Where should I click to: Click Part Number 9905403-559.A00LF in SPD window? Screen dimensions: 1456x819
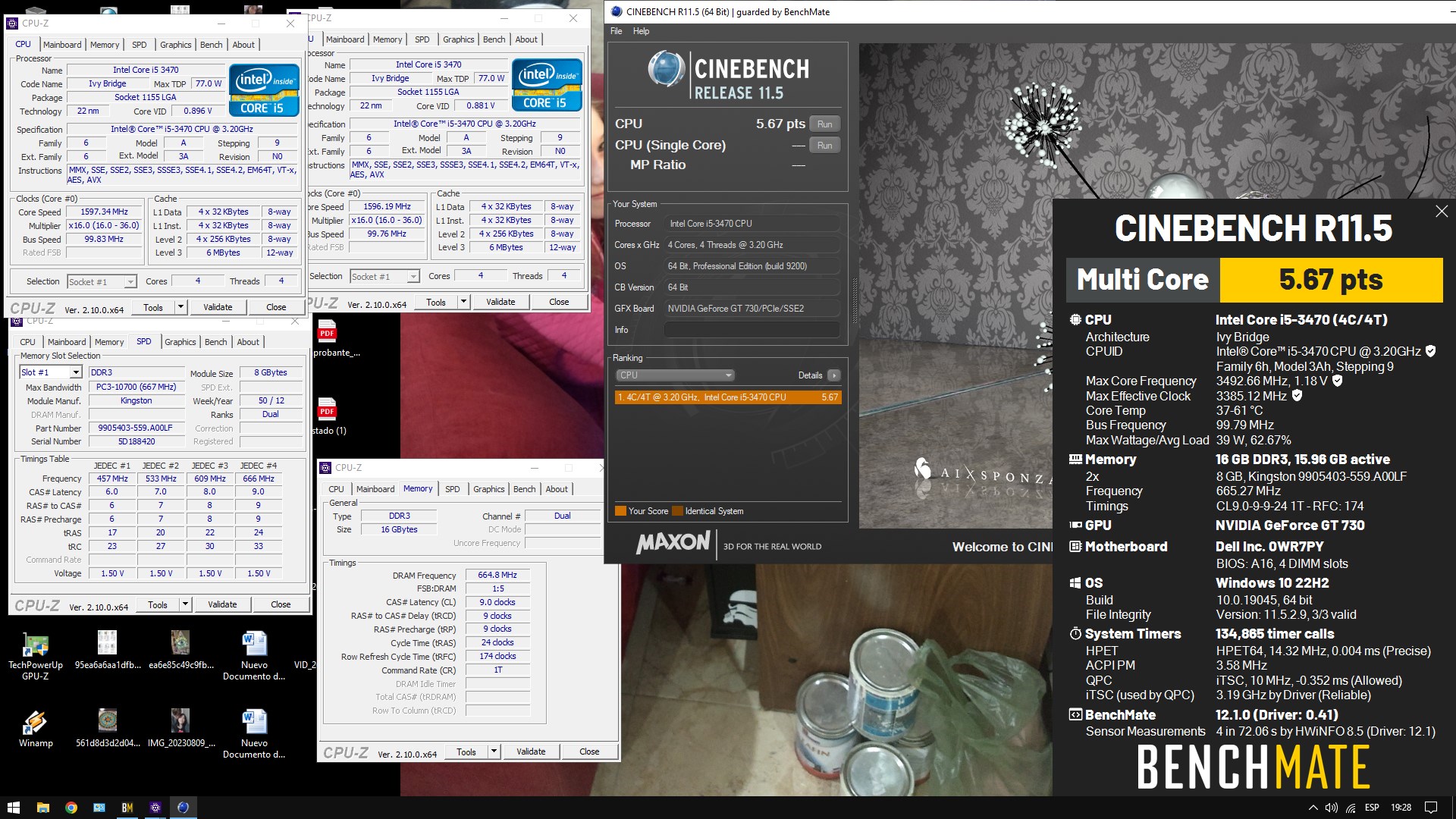tap(136, 428)
